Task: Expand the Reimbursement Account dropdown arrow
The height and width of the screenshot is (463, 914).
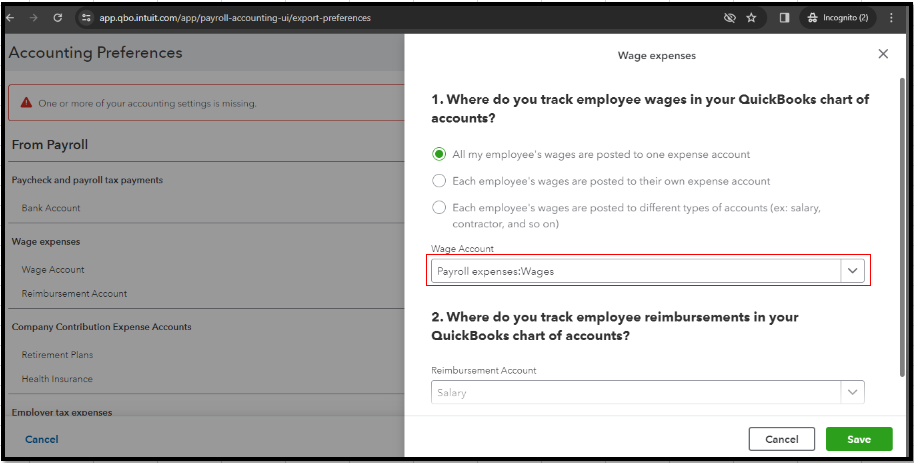Action: (x=853, y=393)
